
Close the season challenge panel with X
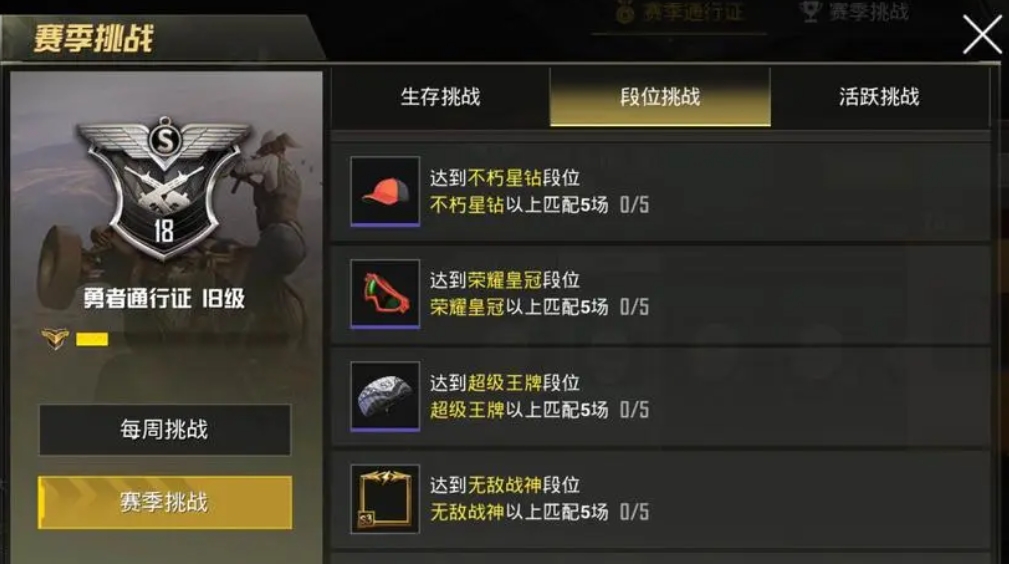click(x=982, y=35)
